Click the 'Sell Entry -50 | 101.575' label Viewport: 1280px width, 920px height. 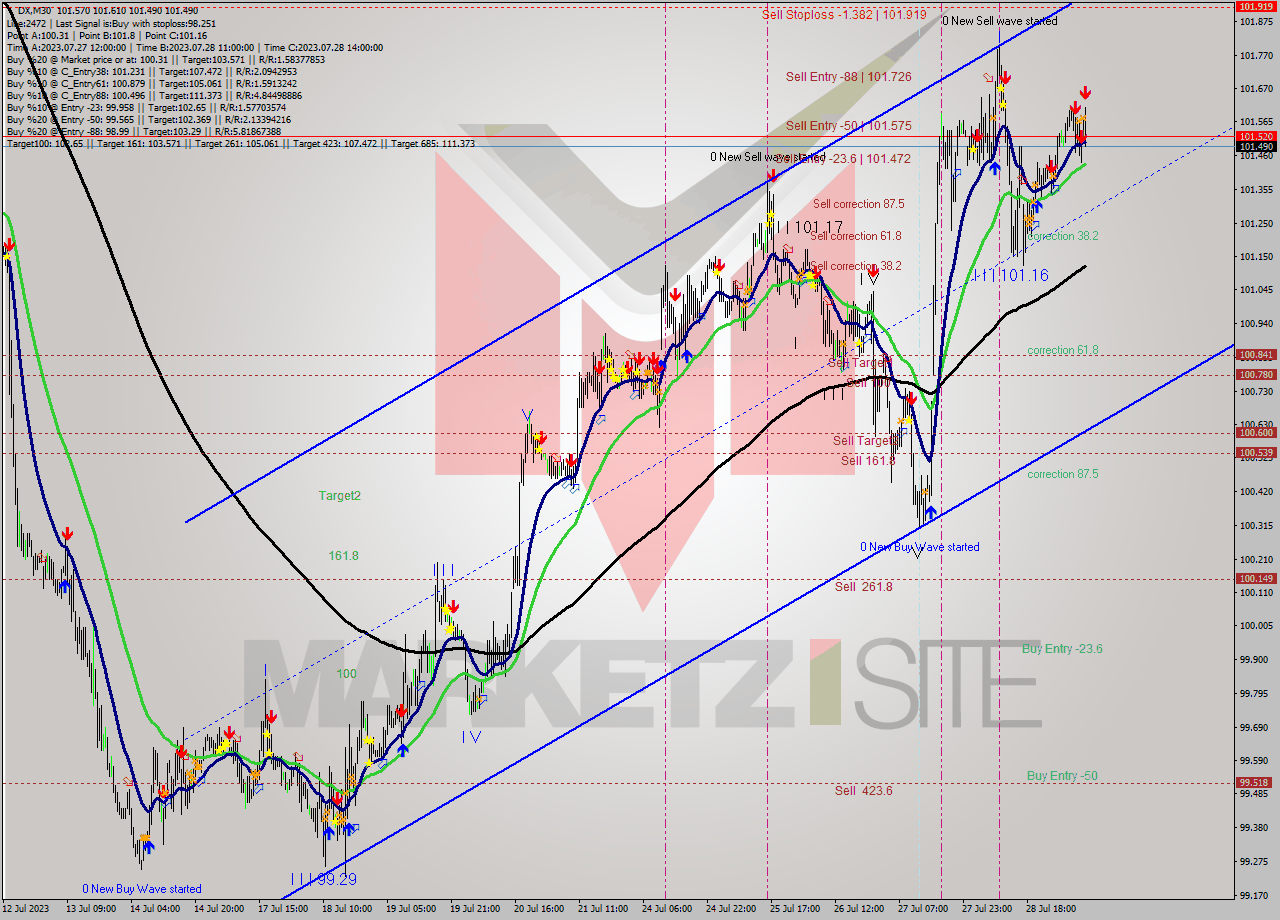click(x=848, y=126)
